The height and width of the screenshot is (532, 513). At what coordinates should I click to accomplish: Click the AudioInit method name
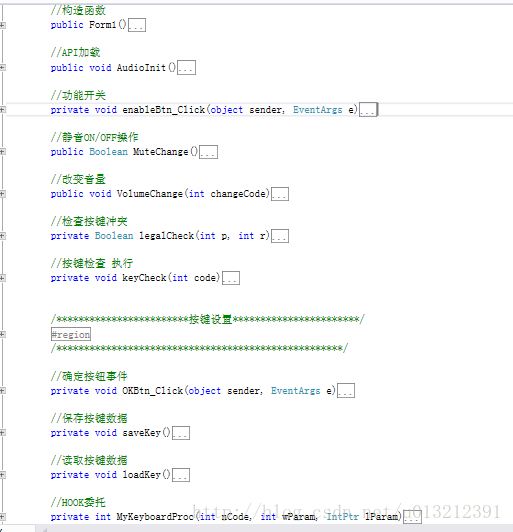pos(141,68)
